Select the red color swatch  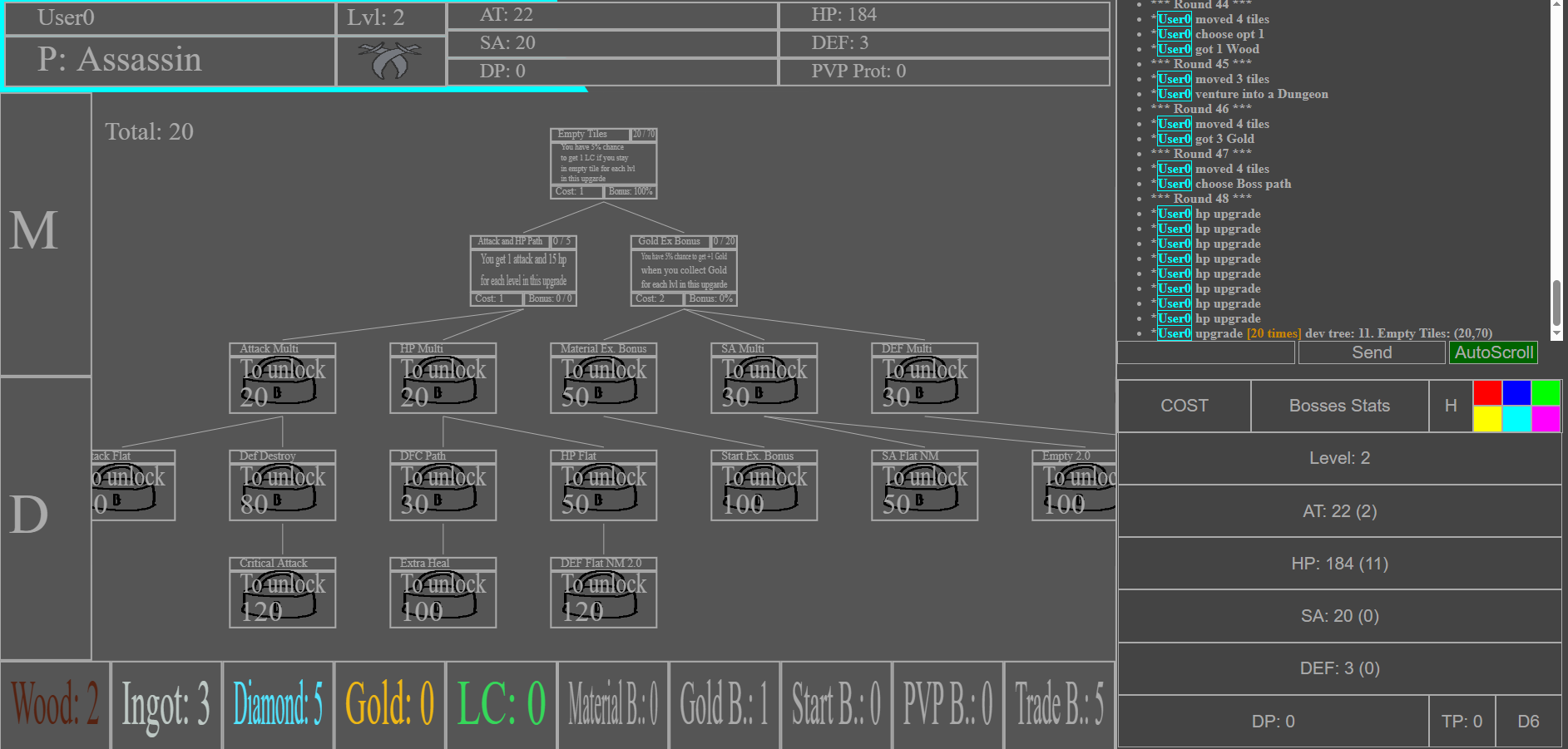1487,392
